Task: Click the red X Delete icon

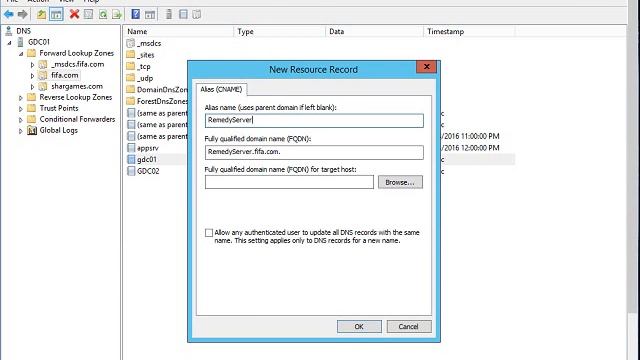Action: tap(74, 14)
